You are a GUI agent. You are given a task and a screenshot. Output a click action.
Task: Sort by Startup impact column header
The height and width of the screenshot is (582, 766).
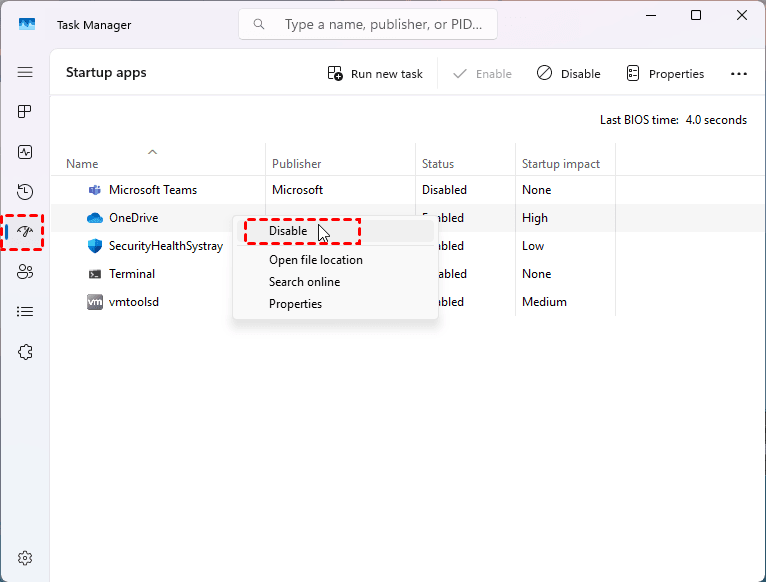[x=560, y=164]
